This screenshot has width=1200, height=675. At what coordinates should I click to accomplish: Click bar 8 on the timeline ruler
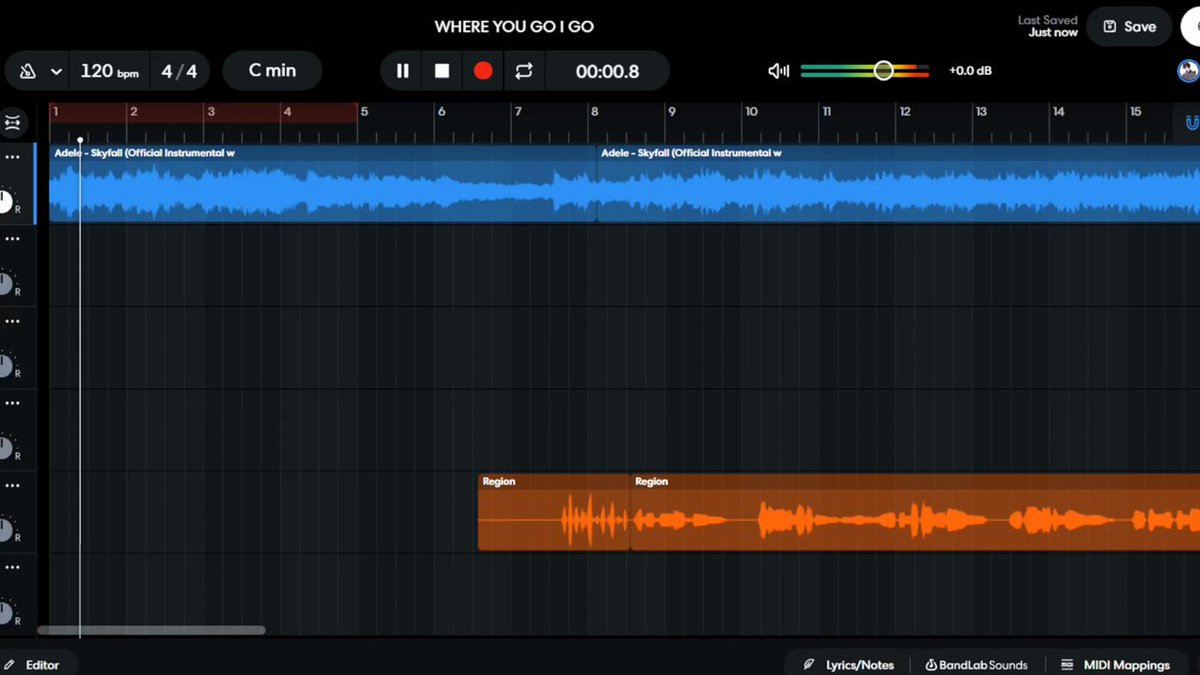[x=594, y=112]
